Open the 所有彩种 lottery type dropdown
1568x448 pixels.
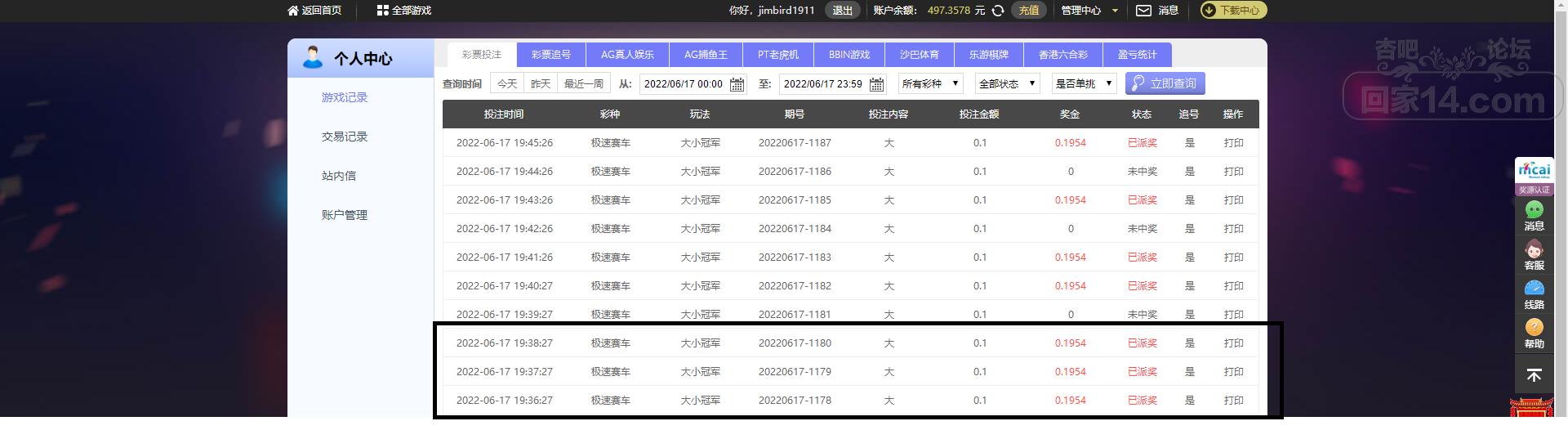[x=930, y=83]
